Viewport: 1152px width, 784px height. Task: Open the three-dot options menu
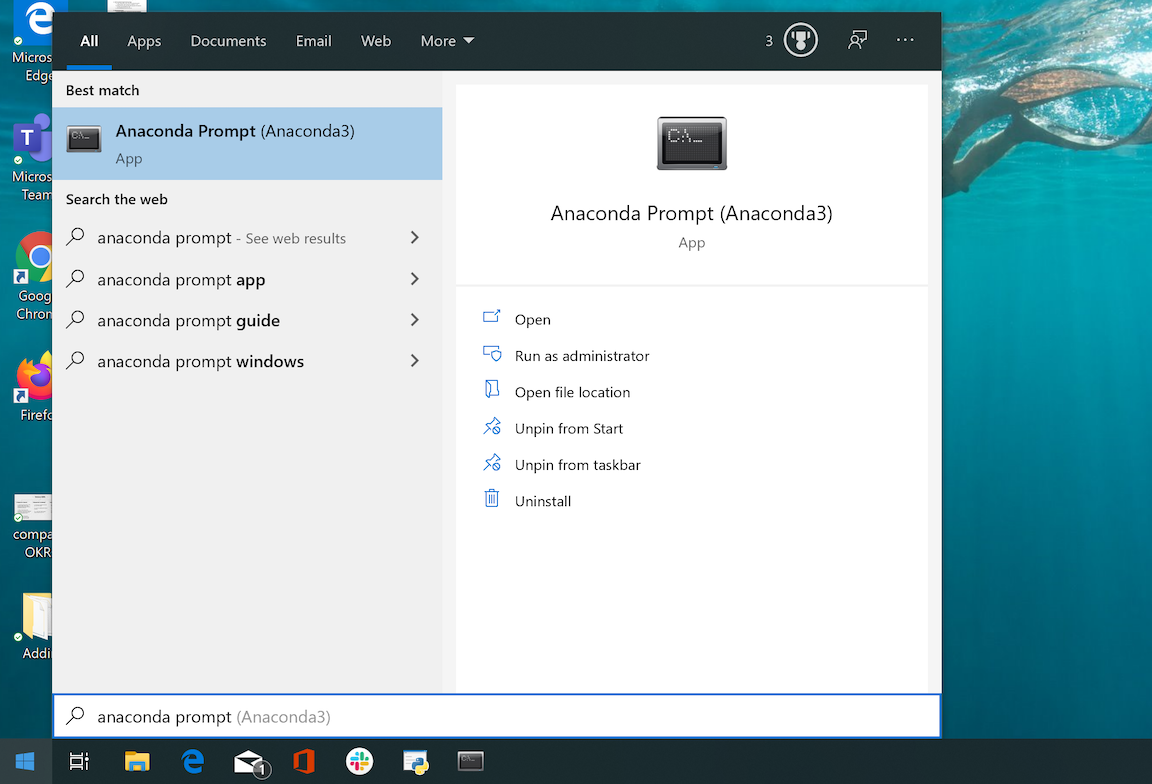(905, 40)
